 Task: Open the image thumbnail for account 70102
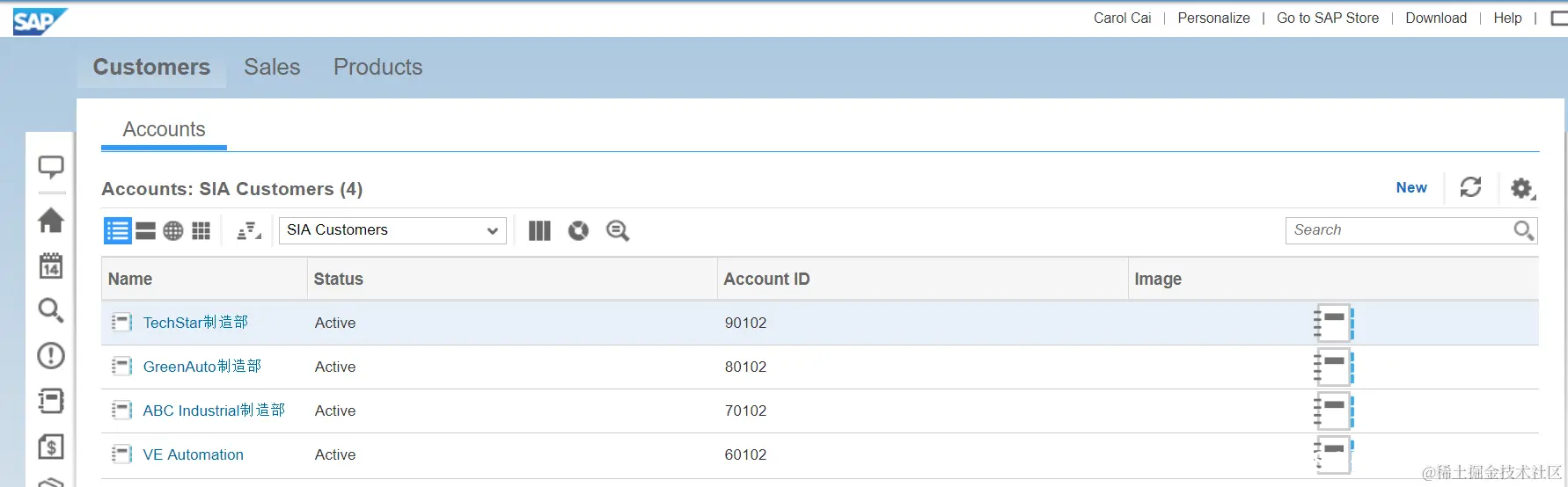1333,411
